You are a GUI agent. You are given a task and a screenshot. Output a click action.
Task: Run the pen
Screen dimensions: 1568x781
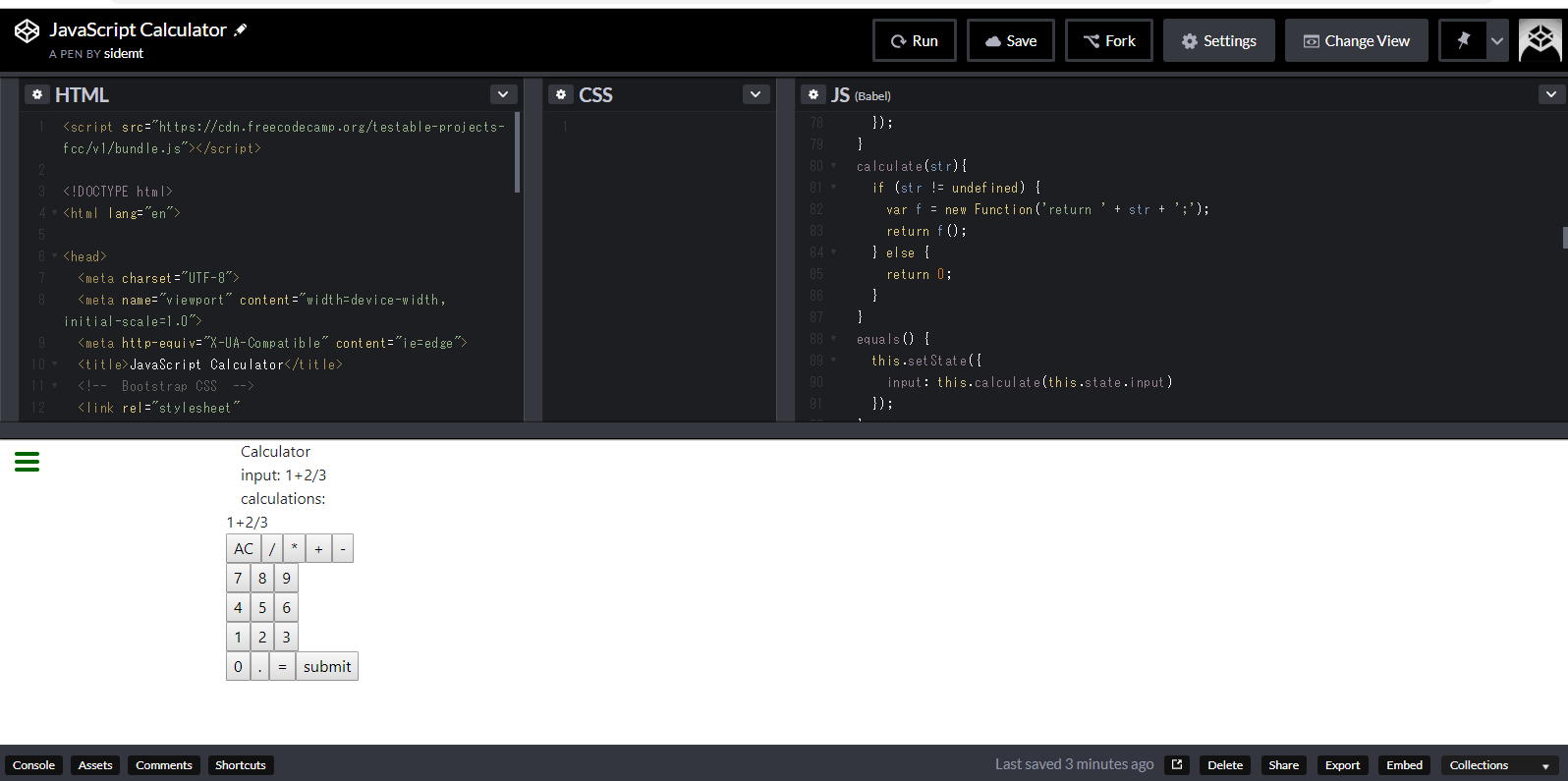[915, 40]
